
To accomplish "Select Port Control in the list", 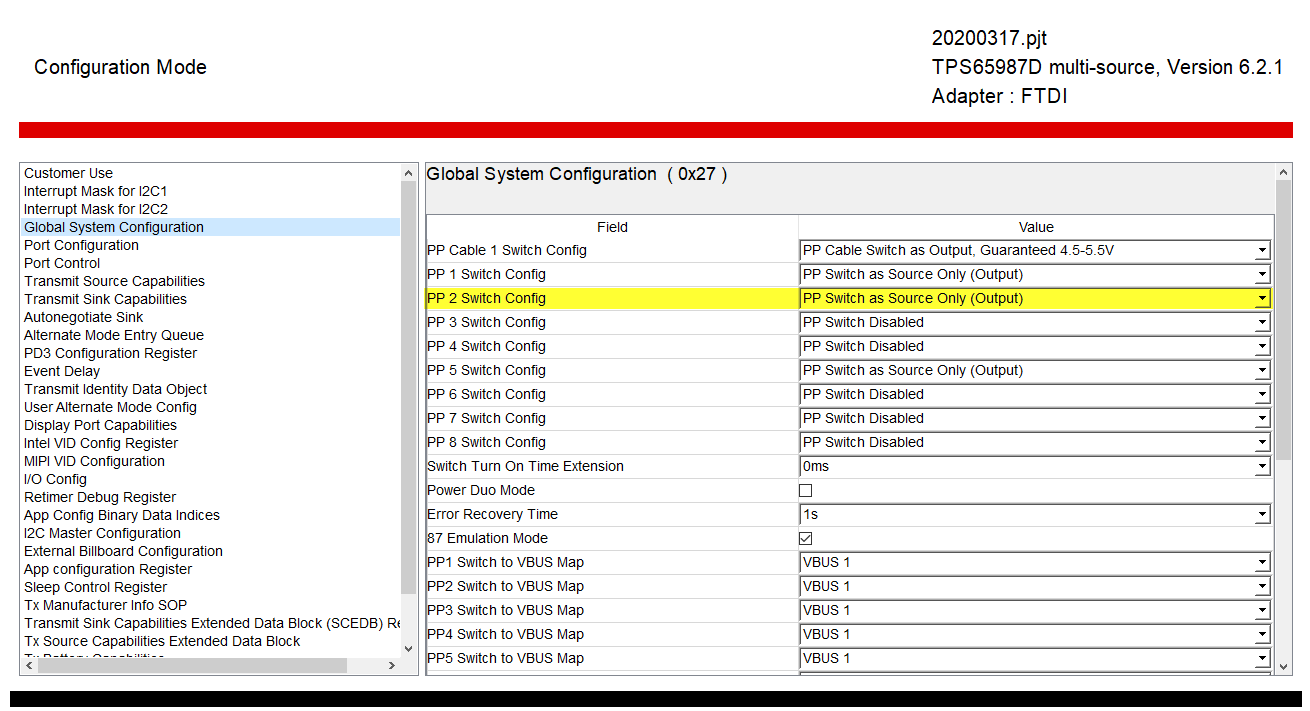I will (62, 263).
